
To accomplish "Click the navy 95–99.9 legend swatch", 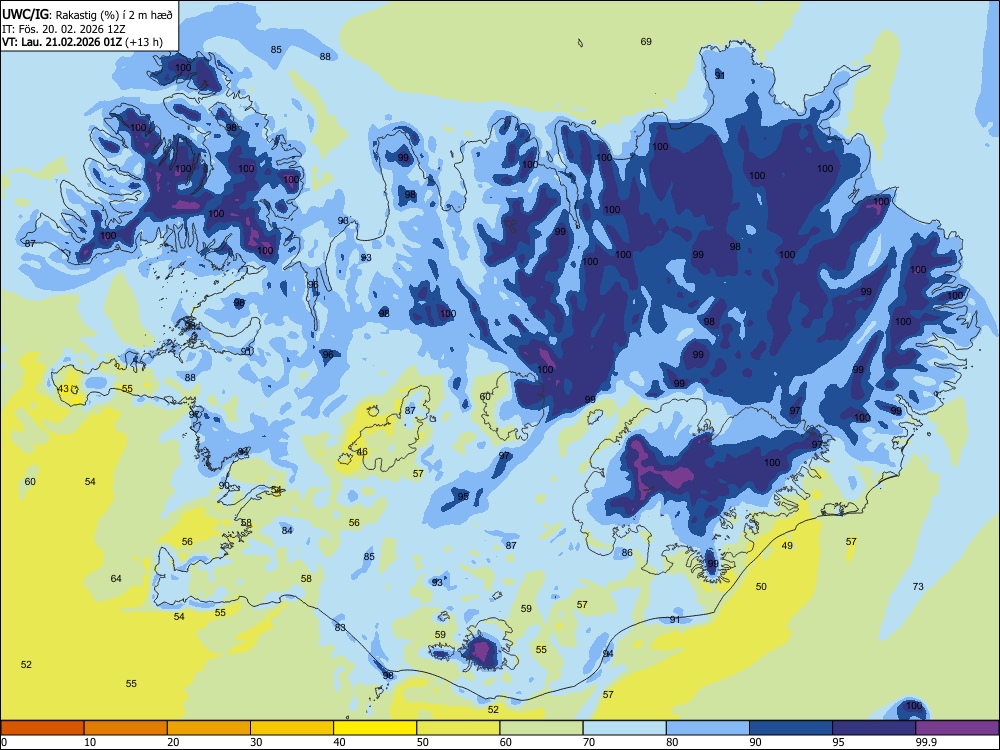I will click(874, 728).
